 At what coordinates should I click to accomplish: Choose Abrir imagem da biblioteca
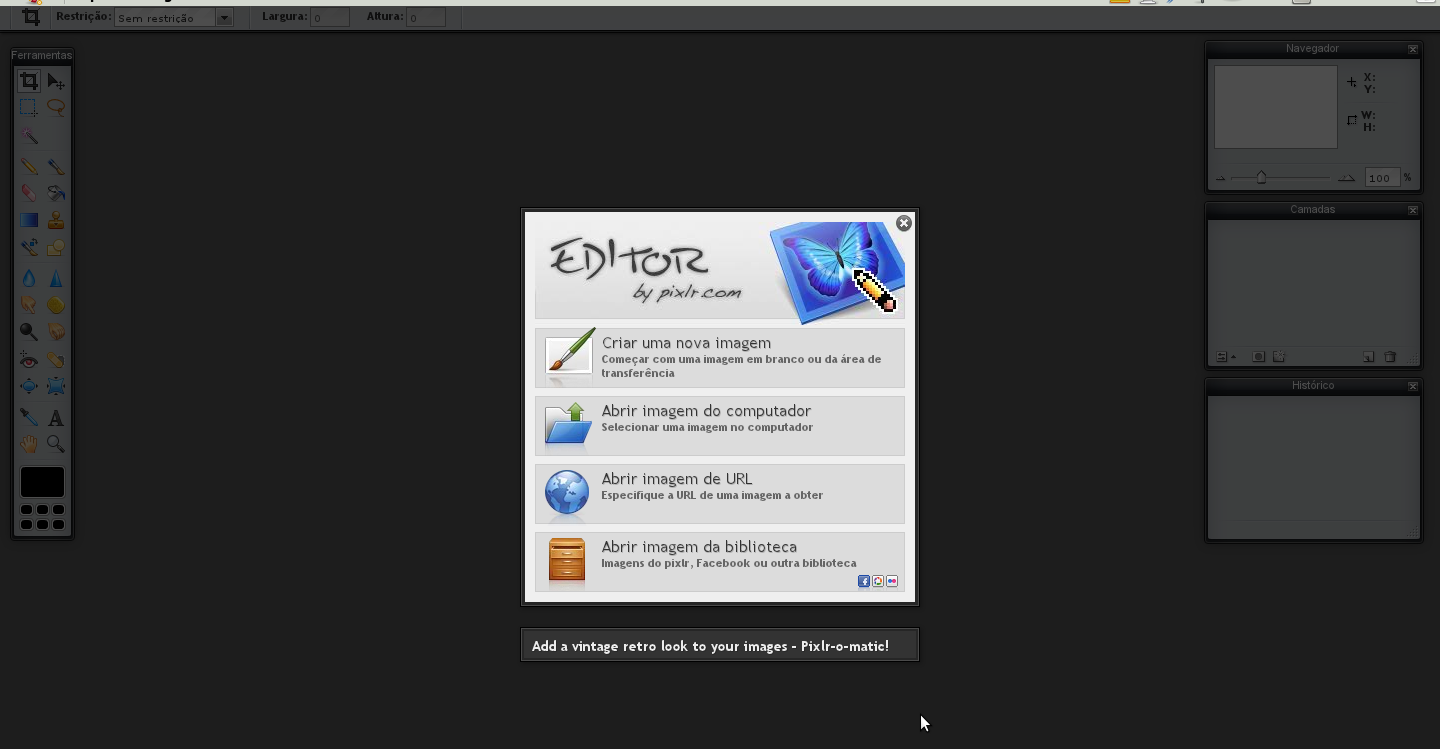tap(720, 562)
